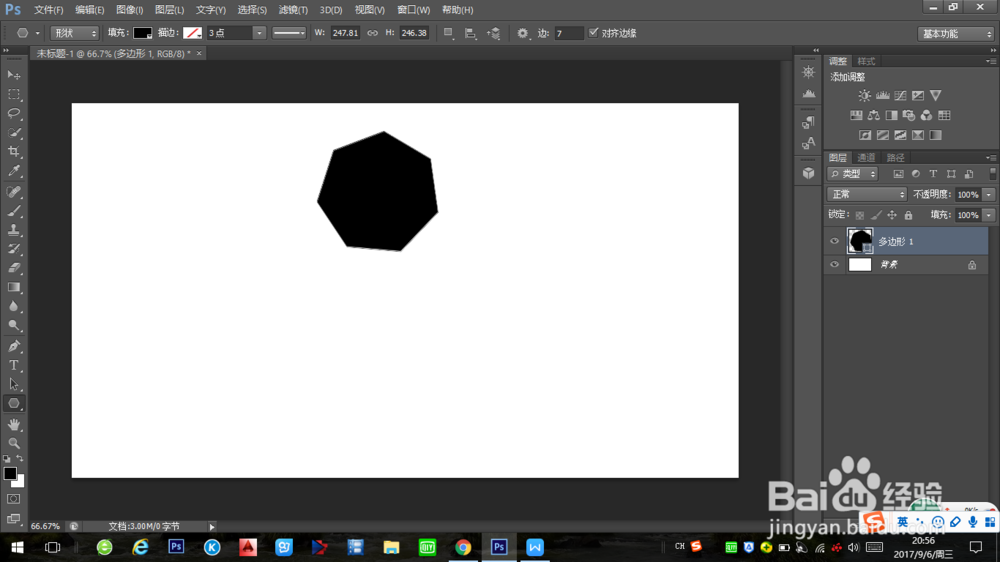The height and width of the screenshot is (562, 1000).
Task: Toggle lock all icon
Action: pos(908,215)
